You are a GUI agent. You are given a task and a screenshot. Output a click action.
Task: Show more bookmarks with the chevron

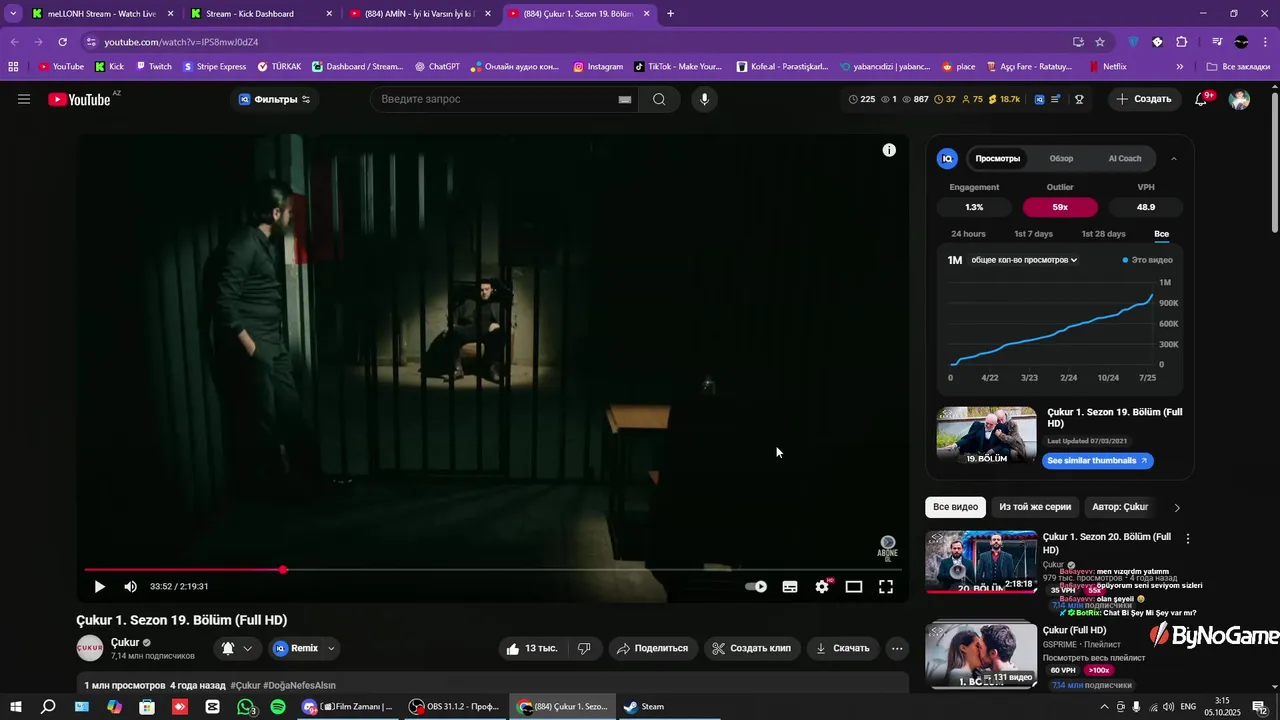pyautogui.click(x=1180, y=67)
